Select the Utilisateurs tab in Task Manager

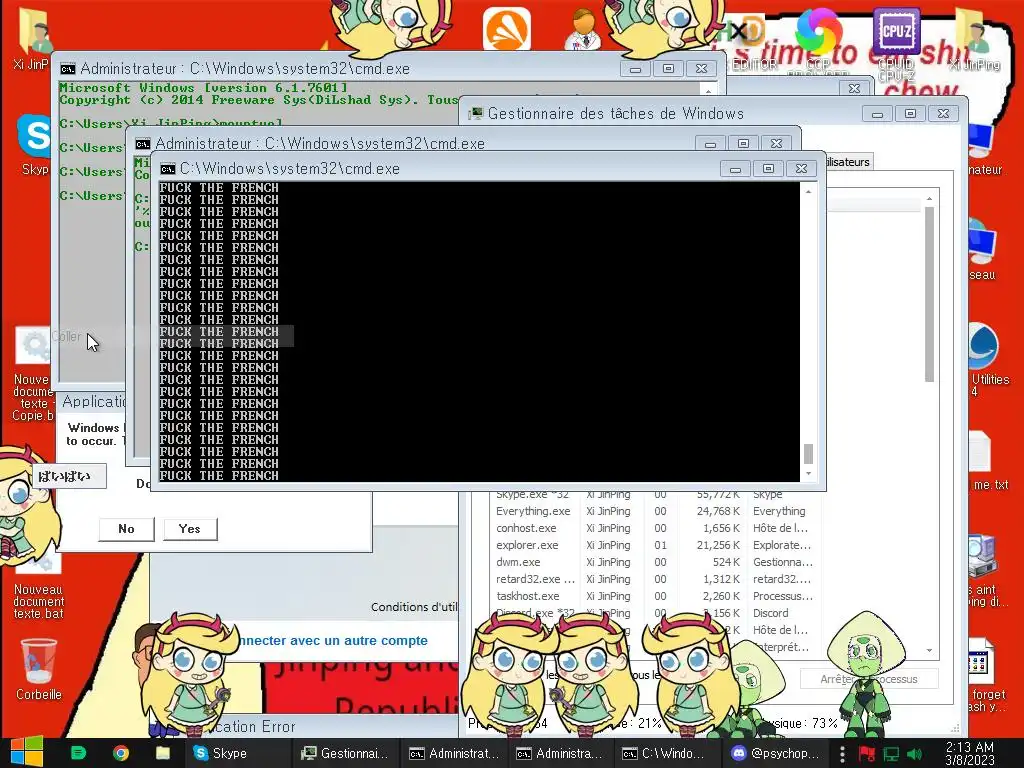847,162
